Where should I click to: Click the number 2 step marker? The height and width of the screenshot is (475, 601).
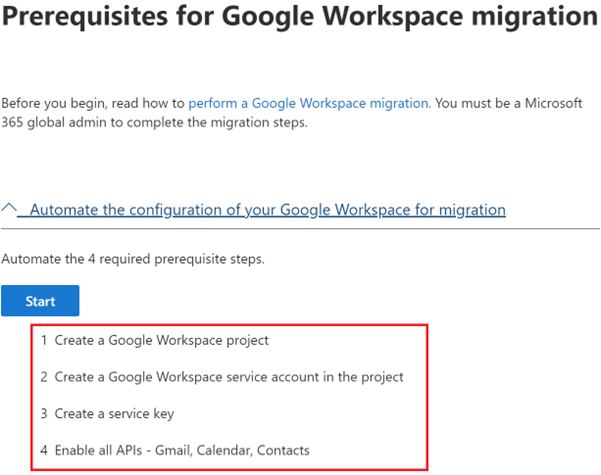tap(44, 377)
